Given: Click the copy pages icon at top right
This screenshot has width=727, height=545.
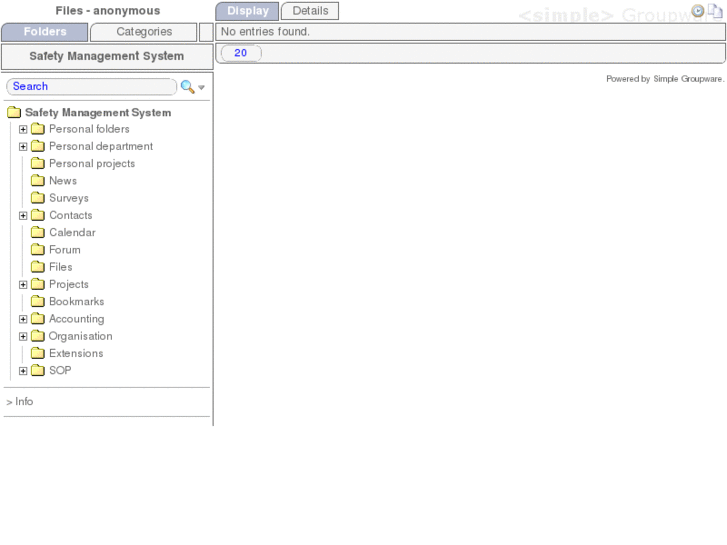Looking at the screenshot, I should [714, 10].
